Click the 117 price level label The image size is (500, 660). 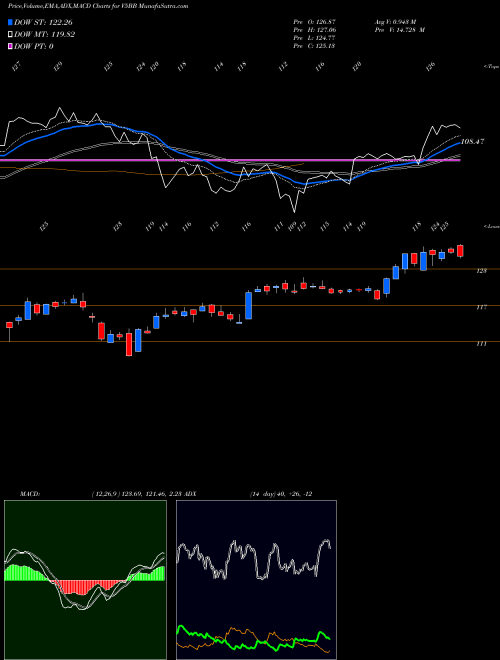click(481, 307)
